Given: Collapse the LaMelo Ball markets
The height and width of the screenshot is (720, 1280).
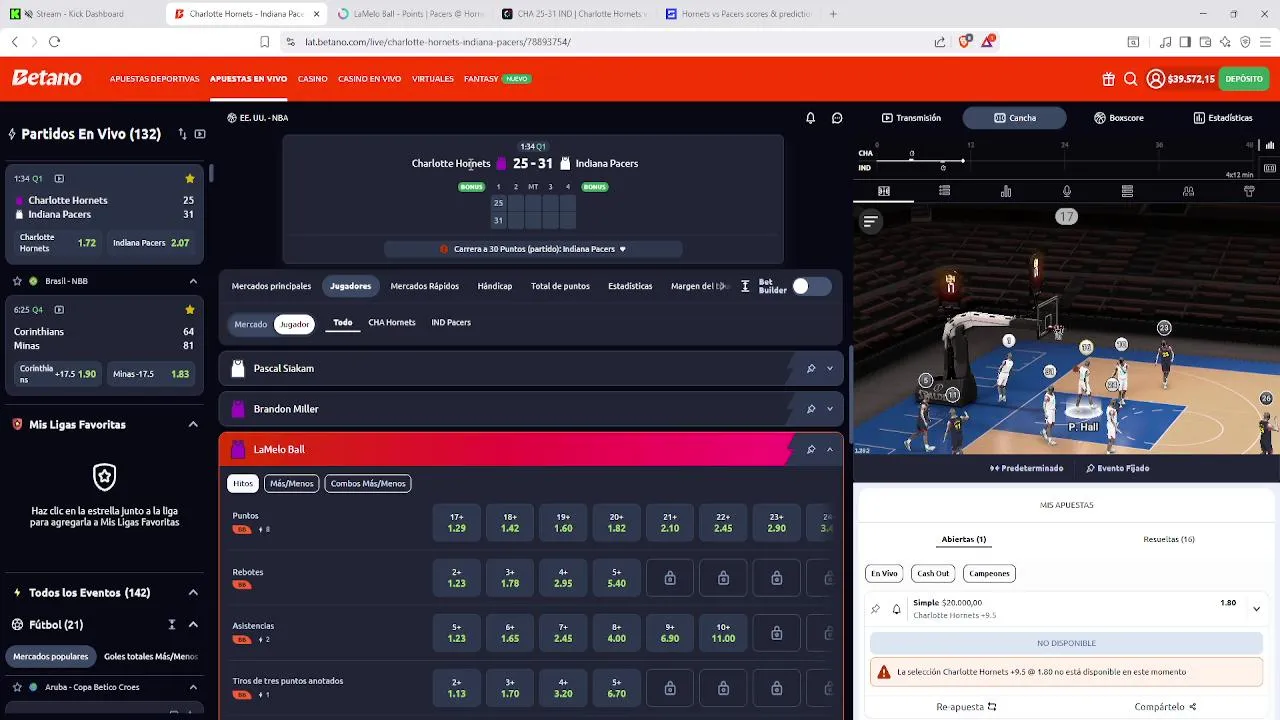Looking at the screenshot, I should tap(830, 450).
